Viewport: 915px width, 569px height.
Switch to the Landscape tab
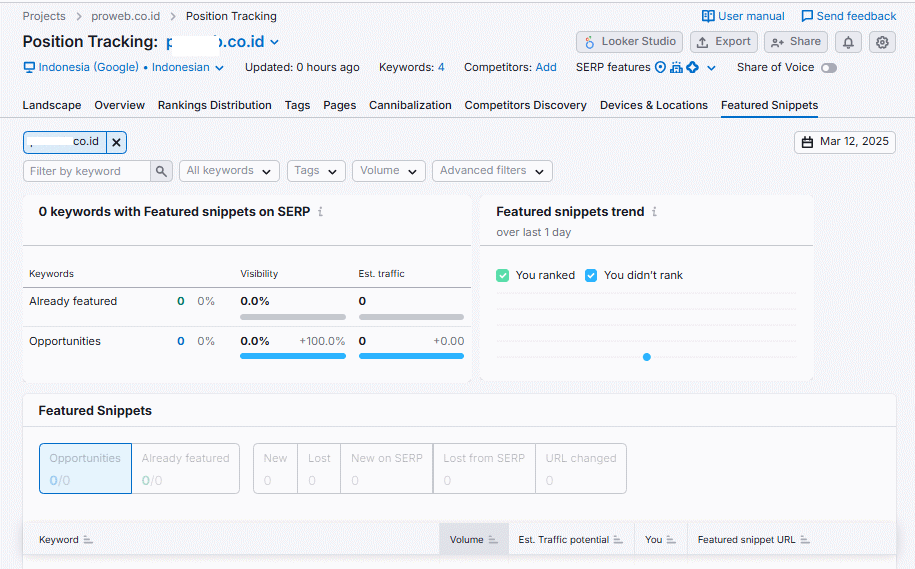(x=52, y=105)
